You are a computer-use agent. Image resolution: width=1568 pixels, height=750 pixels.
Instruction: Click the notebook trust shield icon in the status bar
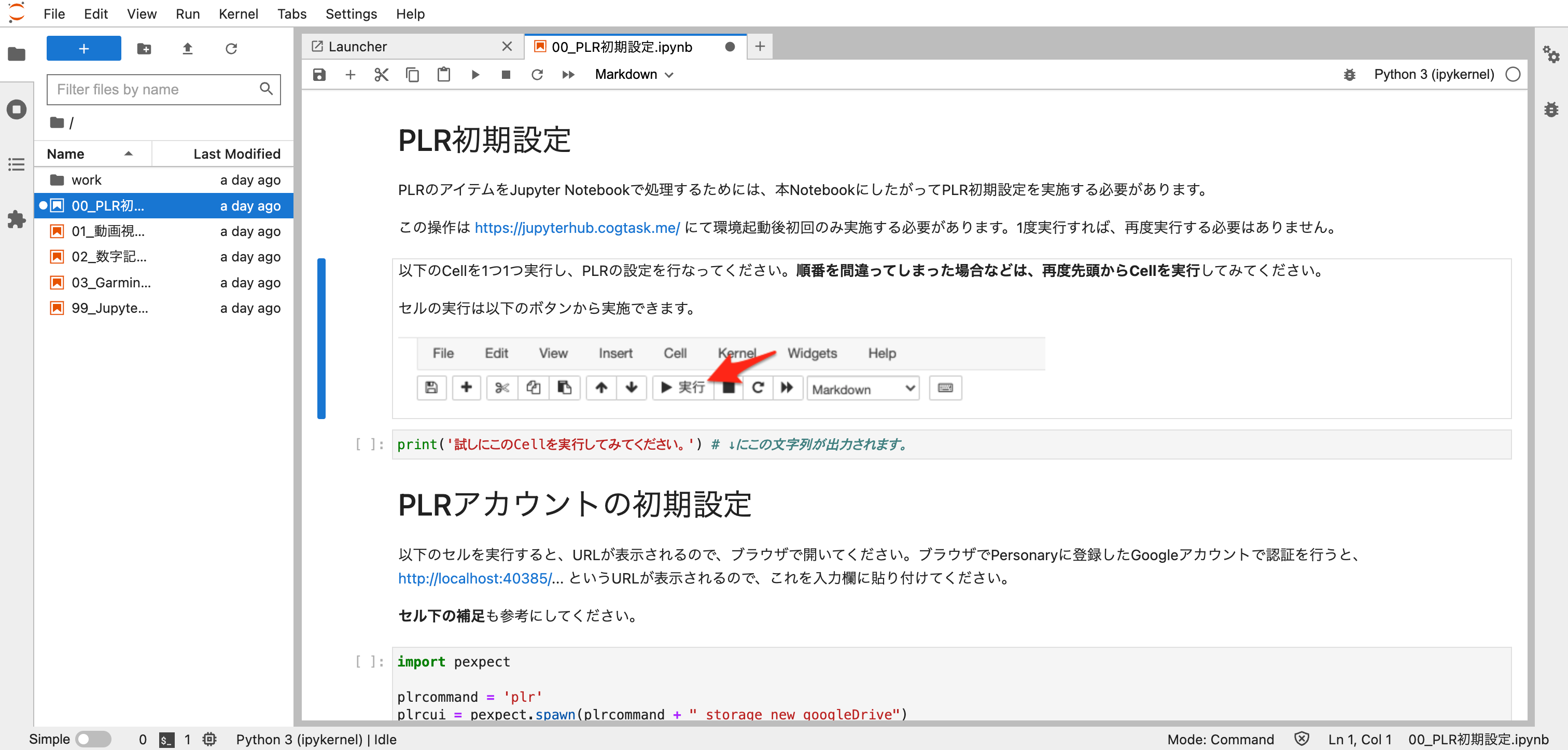point(1301,739)
